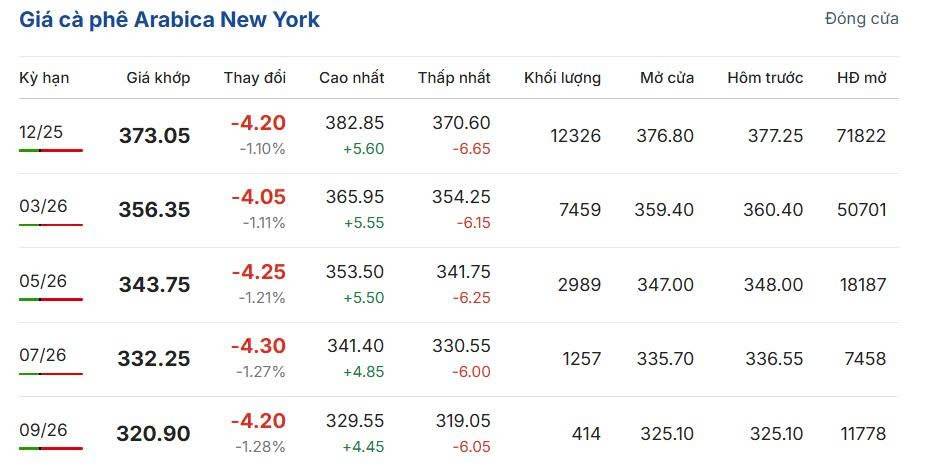This screenshot has height=470, width=934.
Task: Click the Cao nhất column header
Action: tap(351, 78)
